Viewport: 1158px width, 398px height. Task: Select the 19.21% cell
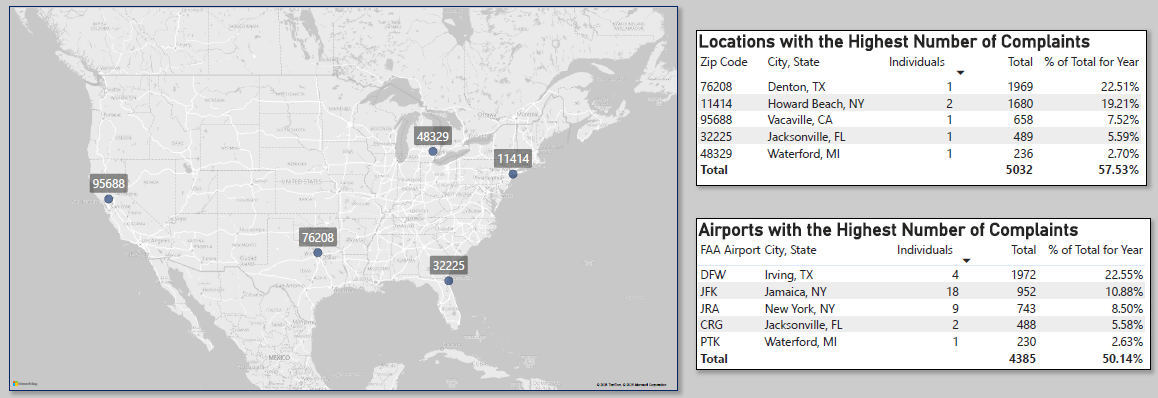(1121, 103)
